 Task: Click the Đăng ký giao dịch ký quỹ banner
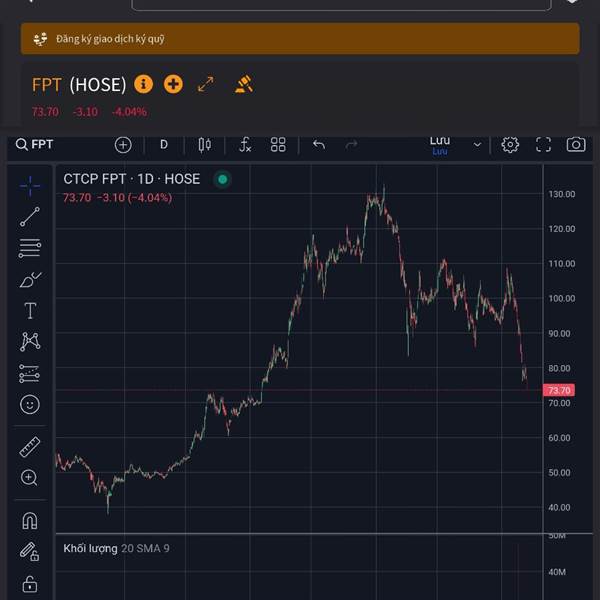300,39
